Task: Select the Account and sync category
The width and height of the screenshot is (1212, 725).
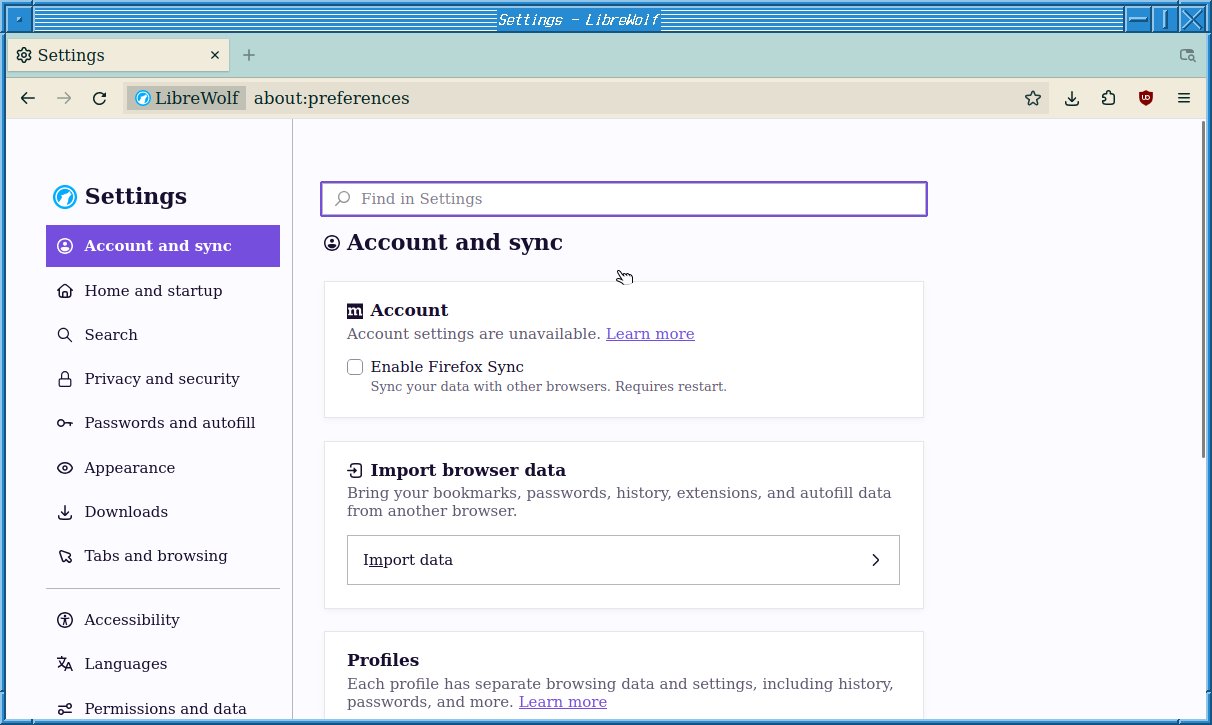Action: point(163,246)
